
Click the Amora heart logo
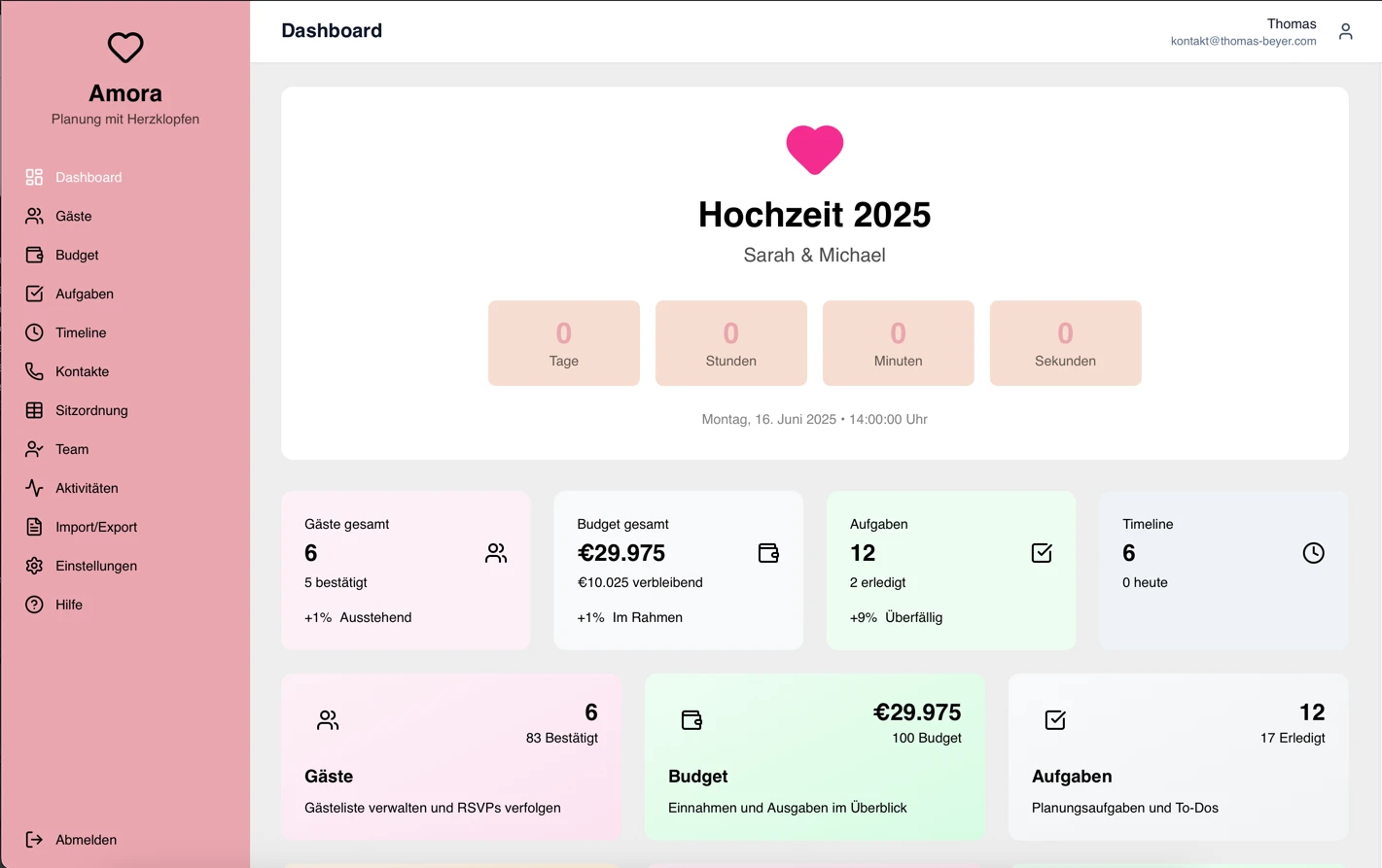(x=124, y=47)
